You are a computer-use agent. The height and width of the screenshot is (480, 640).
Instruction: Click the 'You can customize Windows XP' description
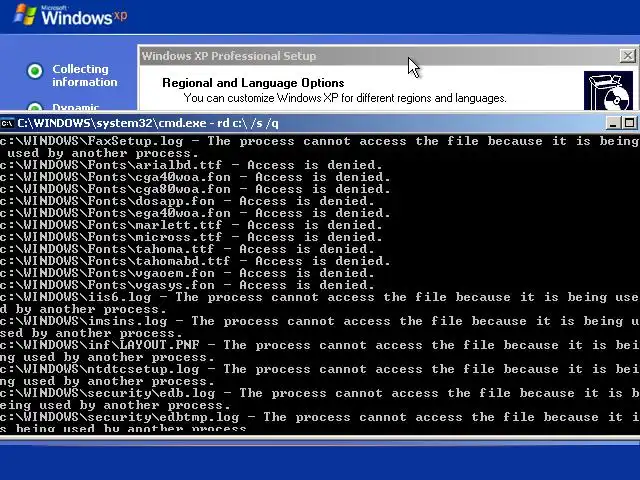tap(345, 98)
